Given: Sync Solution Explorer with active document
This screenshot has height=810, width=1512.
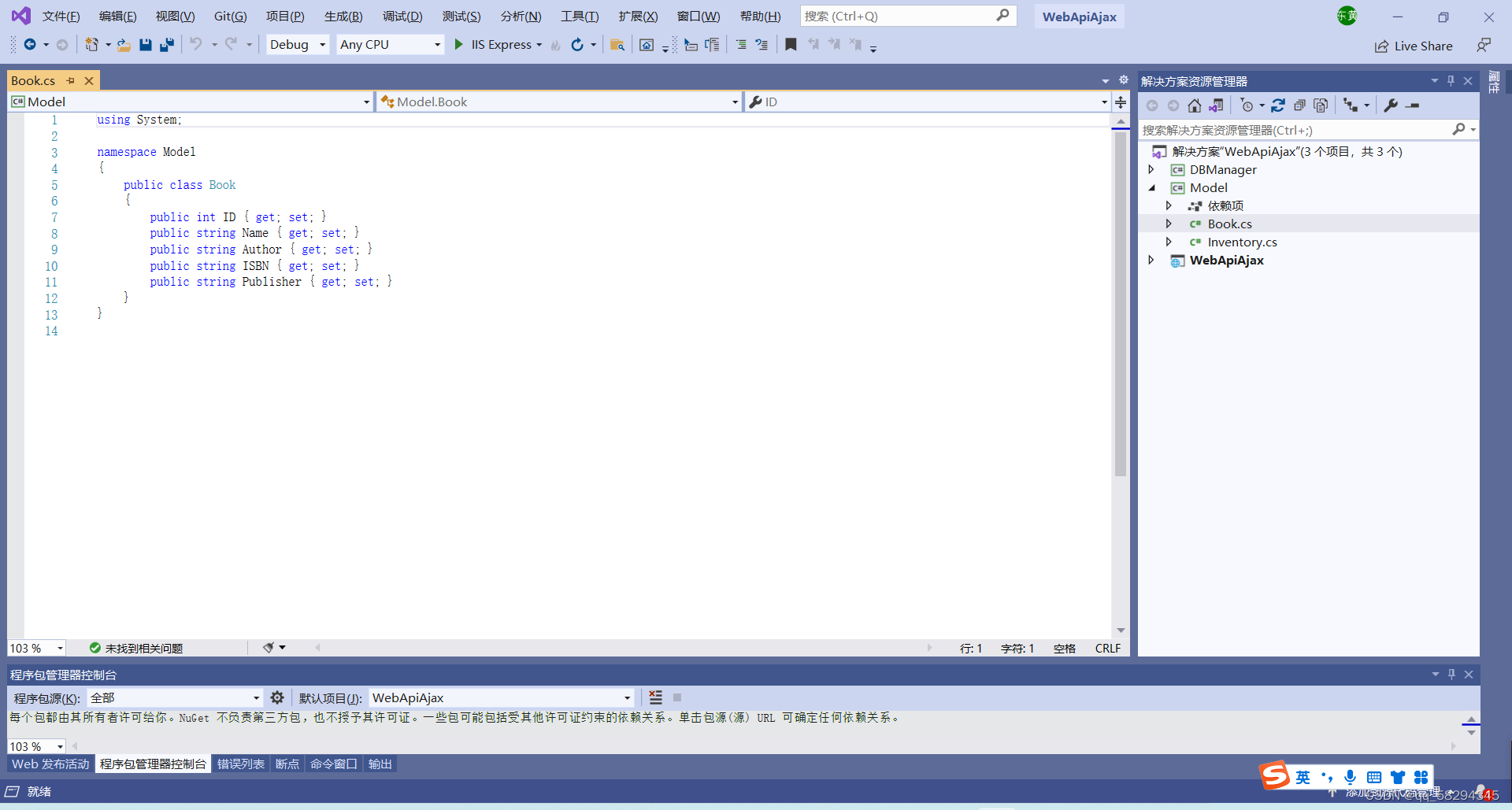Looking at the screenshot, I should 1217,105.
